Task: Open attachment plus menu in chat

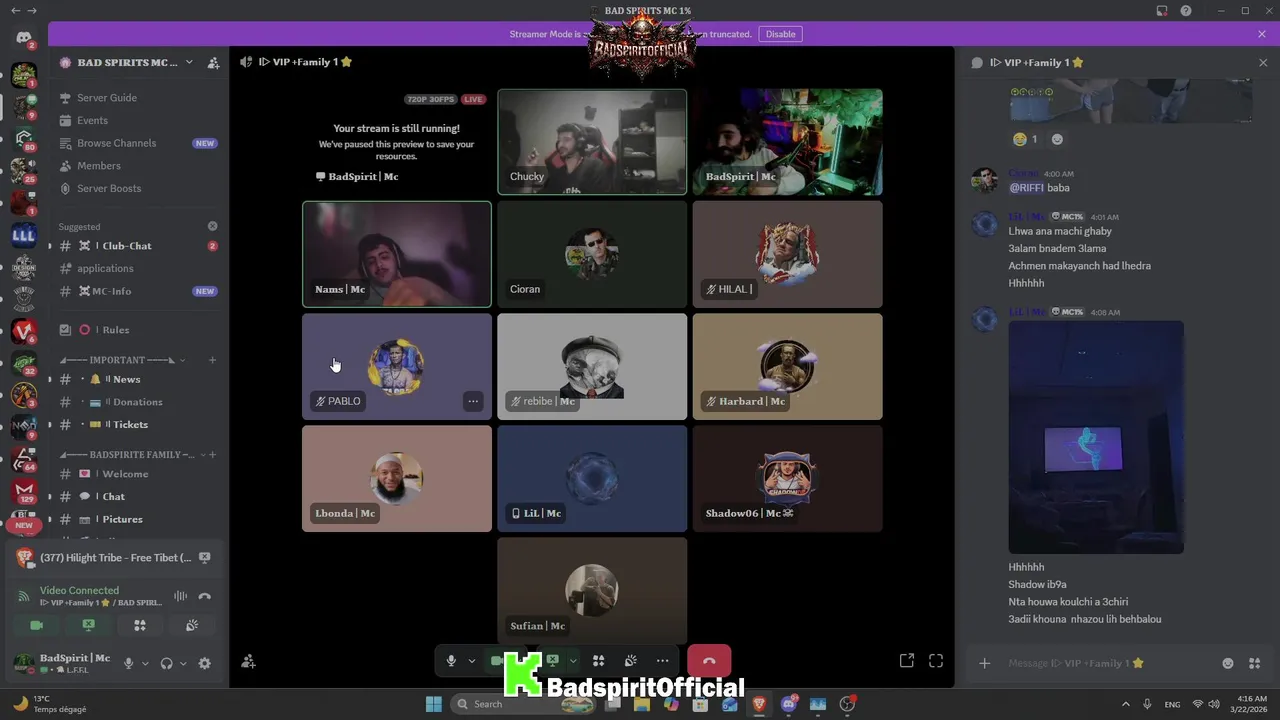Action: (984, 663)
